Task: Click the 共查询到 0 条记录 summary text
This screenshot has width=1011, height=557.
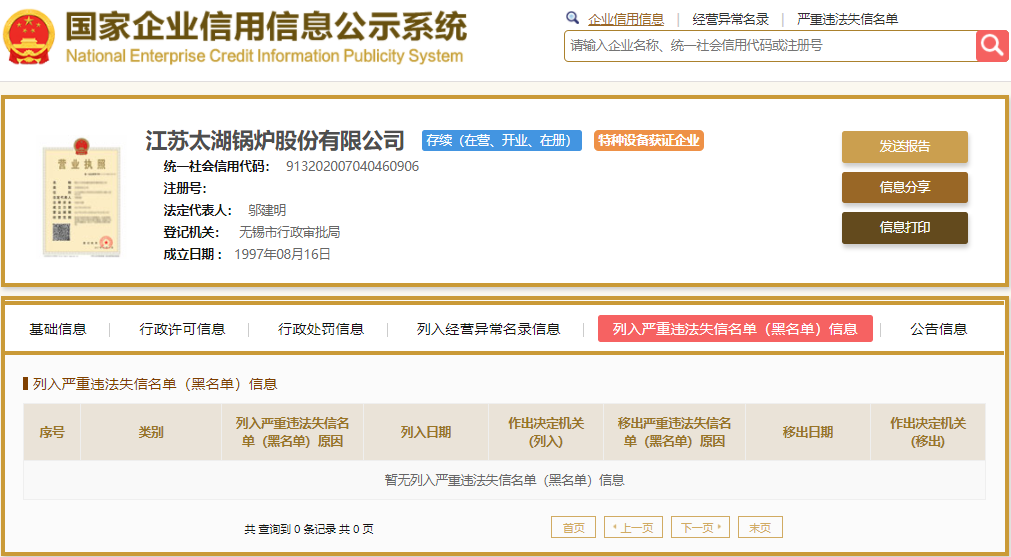Action: 309,529
